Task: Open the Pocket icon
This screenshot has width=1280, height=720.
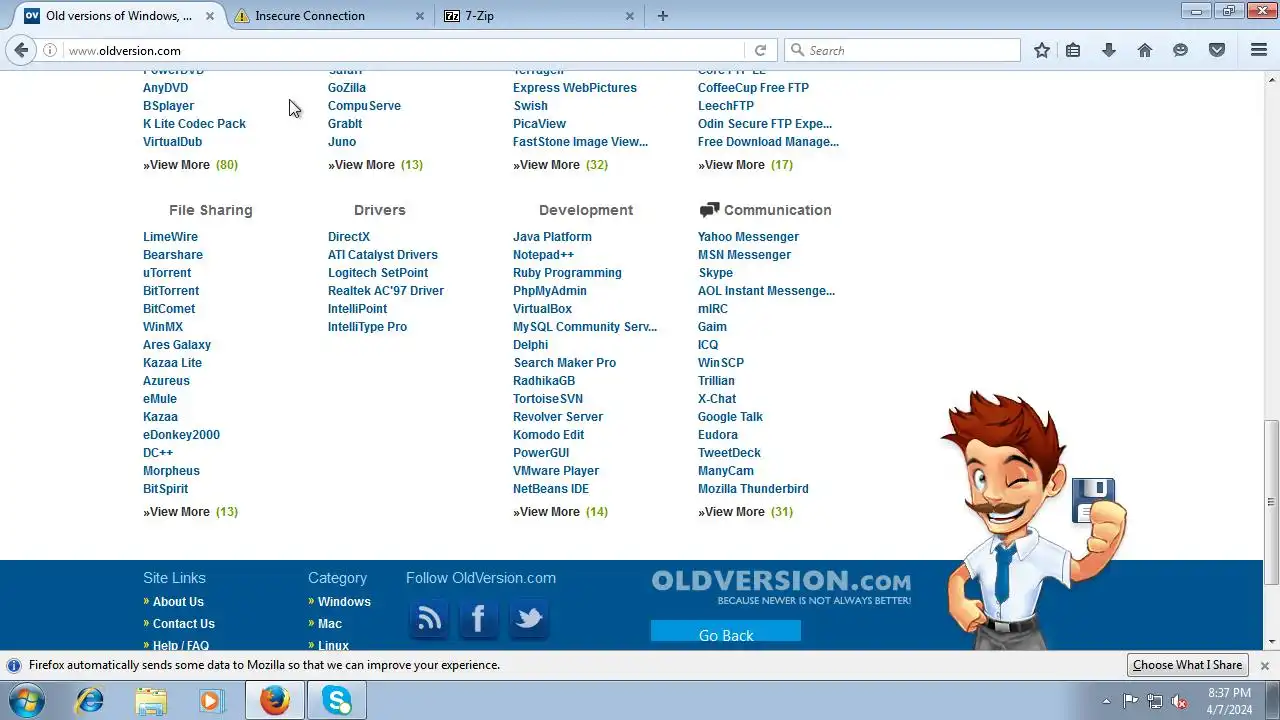Action: pyautogui.click(x=1217, y=50)
